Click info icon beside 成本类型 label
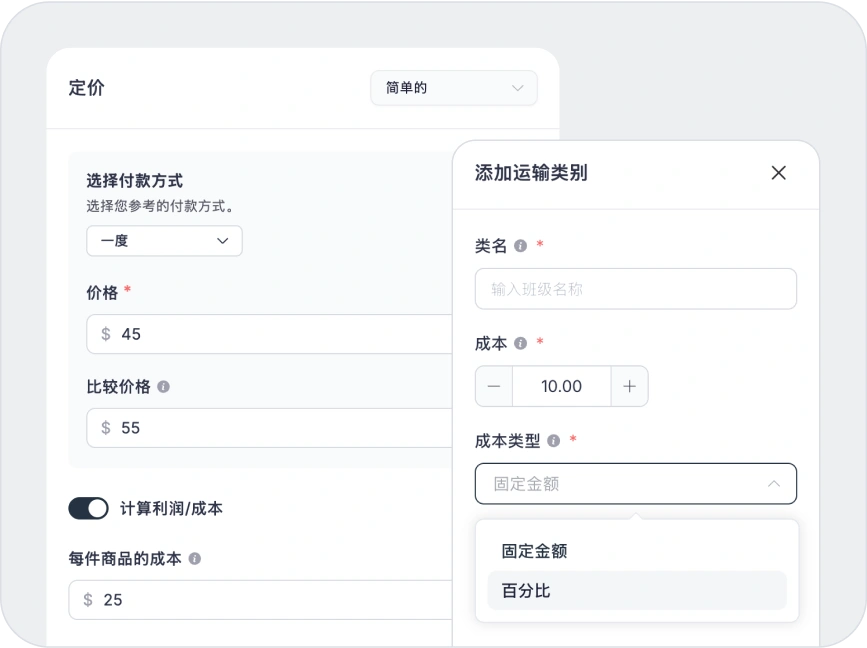 553,441
